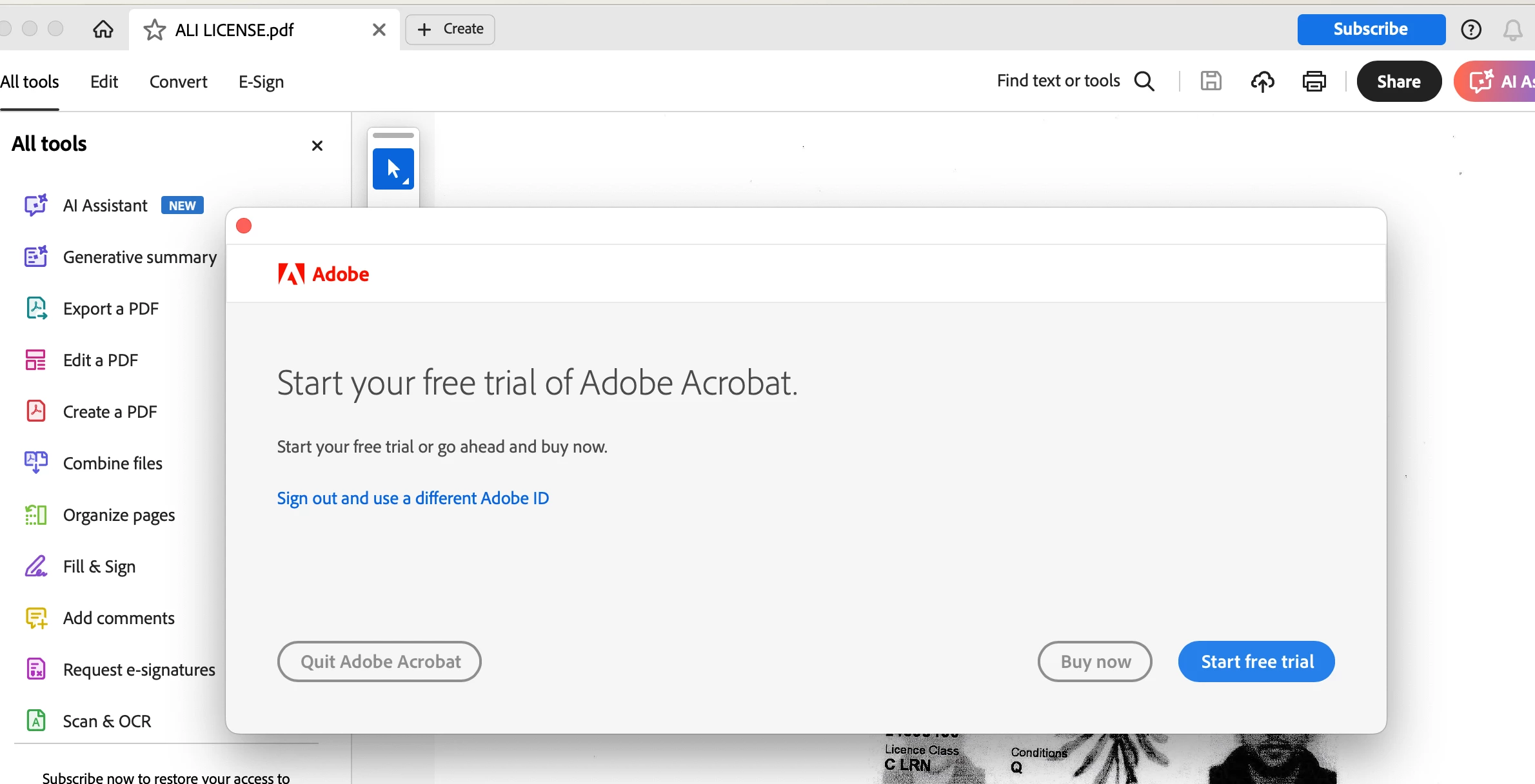Open the help question mark icon
This screenshot has height=784, width=1535.
point(1471,30)
